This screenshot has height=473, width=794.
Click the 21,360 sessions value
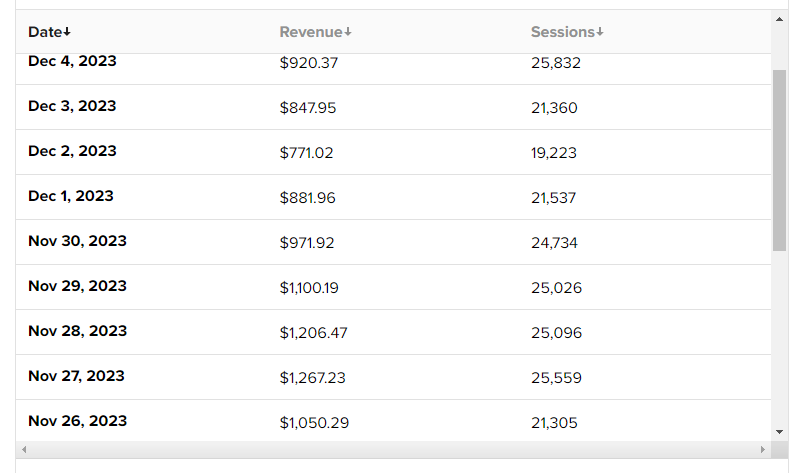(x=554, y=108)
